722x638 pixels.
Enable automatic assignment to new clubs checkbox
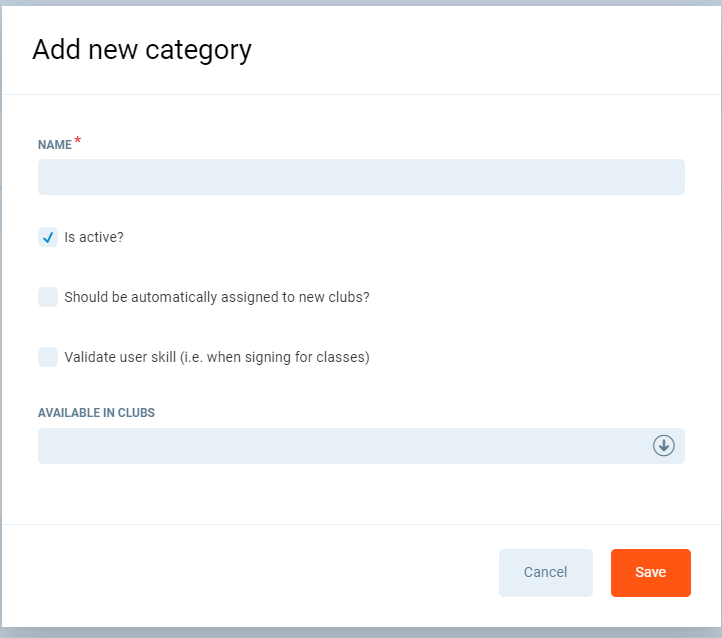(x=48, y=297)
